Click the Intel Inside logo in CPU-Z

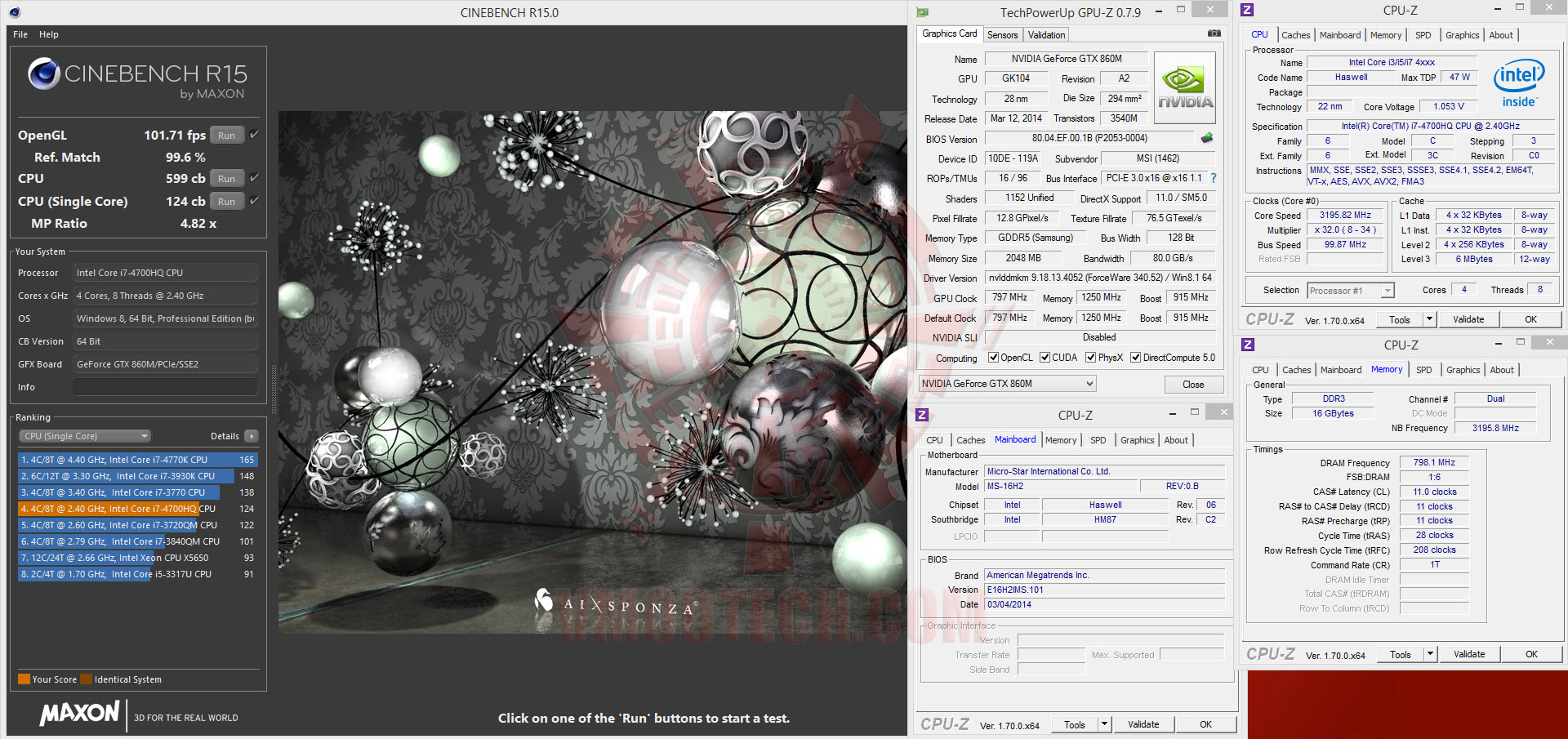pos(1519,83)
